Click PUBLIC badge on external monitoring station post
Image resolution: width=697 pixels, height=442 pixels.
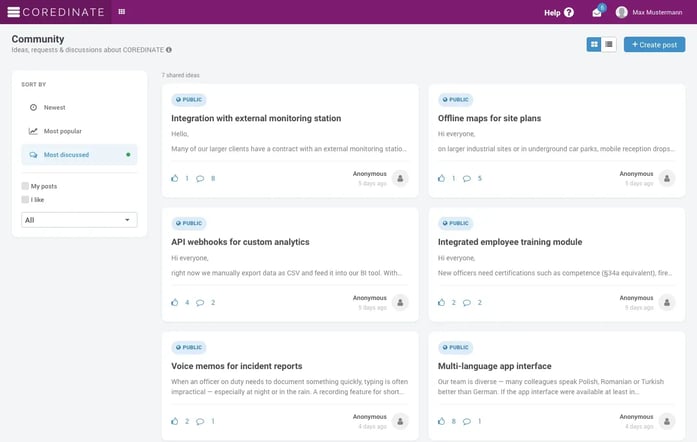coord(189,100)
